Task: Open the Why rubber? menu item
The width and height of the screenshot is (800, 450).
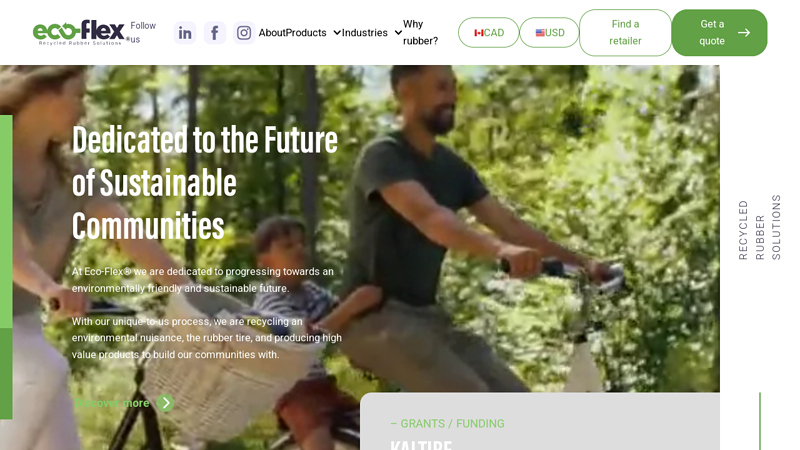Action: 420,33
